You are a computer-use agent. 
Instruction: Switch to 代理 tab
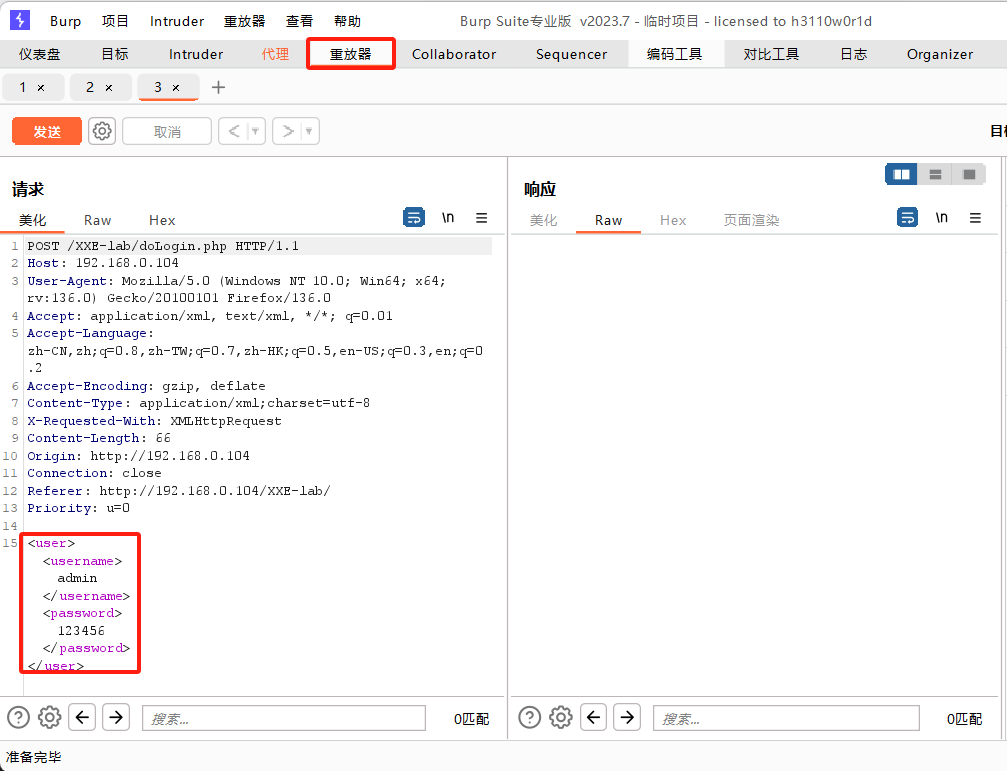click(276, 54)
